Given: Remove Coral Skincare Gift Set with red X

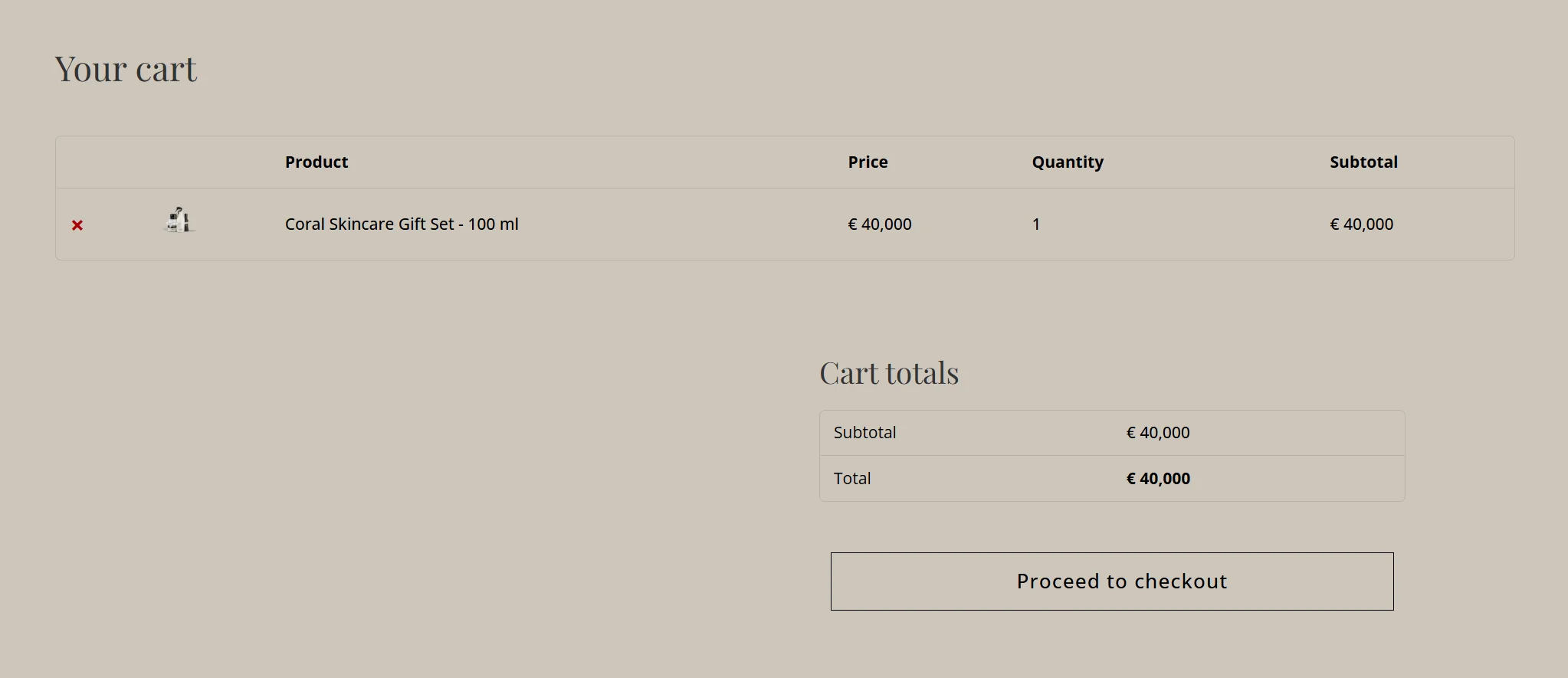Looking at the screenshot, I should (x=77, y=225).
